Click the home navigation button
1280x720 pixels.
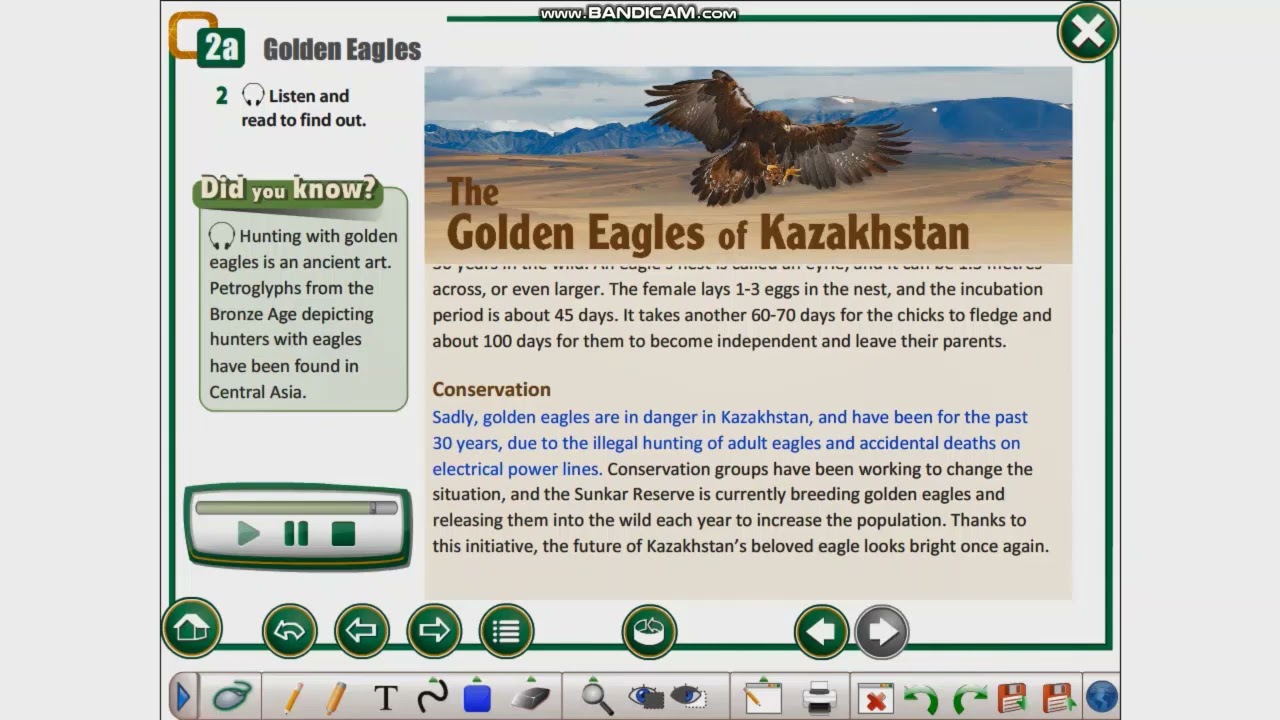click(191, 629)
